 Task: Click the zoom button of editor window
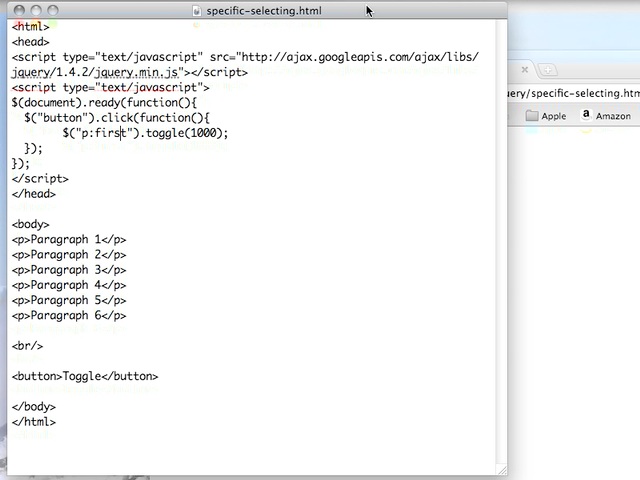tap(53, 10)
